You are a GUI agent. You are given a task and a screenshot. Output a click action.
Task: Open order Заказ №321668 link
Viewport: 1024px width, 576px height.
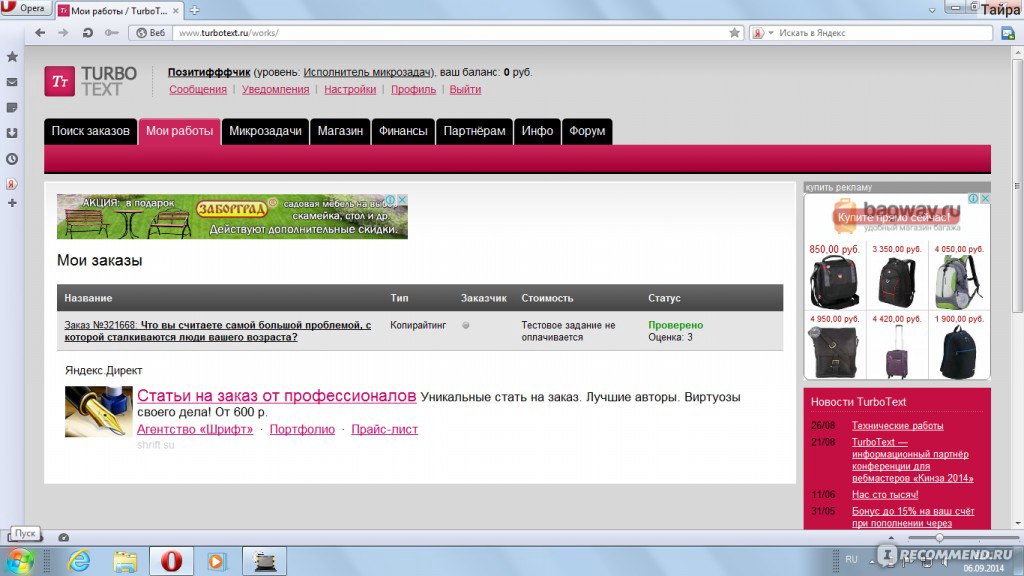coord(217,331)
